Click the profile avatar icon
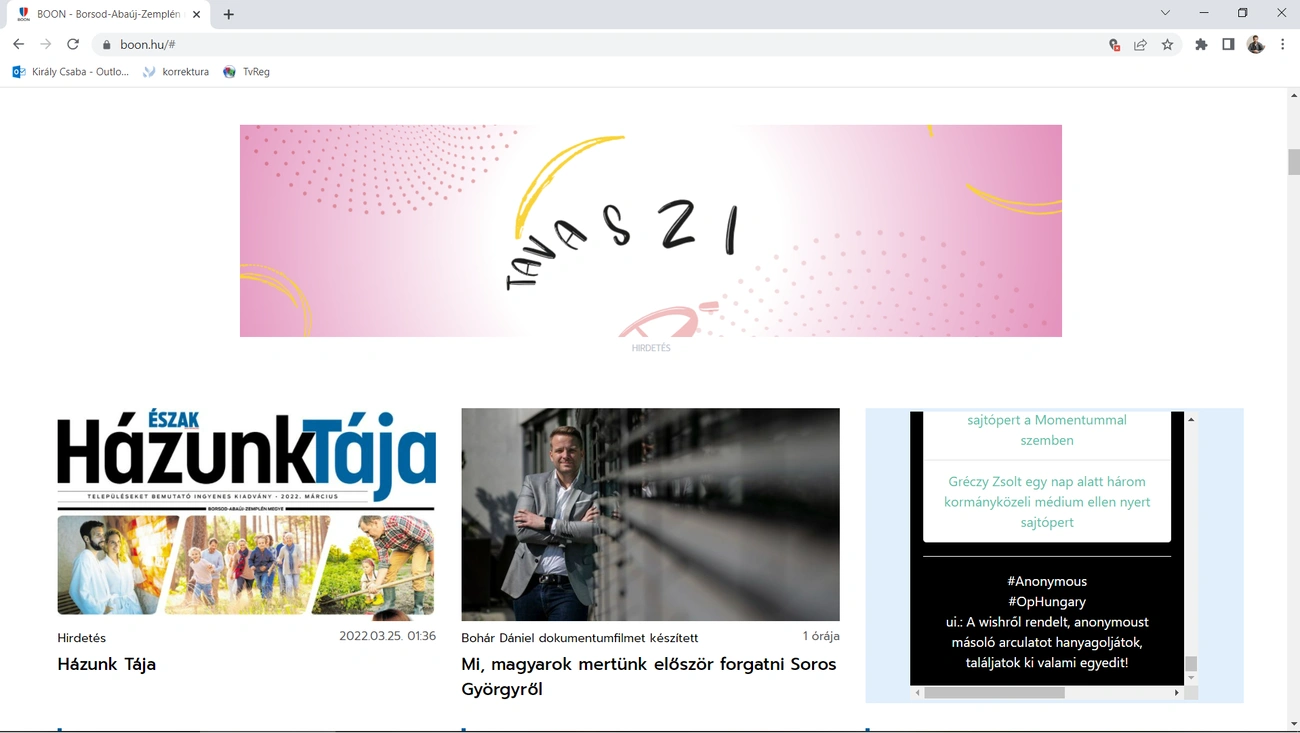The height and width of the screenshot is (733, 1300). (1256, 44)
